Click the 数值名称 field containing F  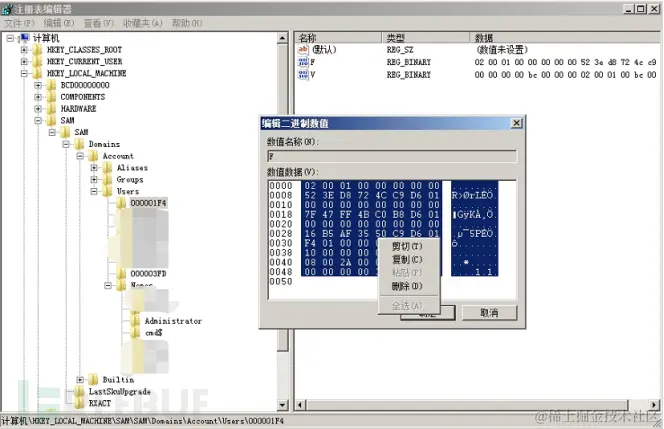[392, 156]
